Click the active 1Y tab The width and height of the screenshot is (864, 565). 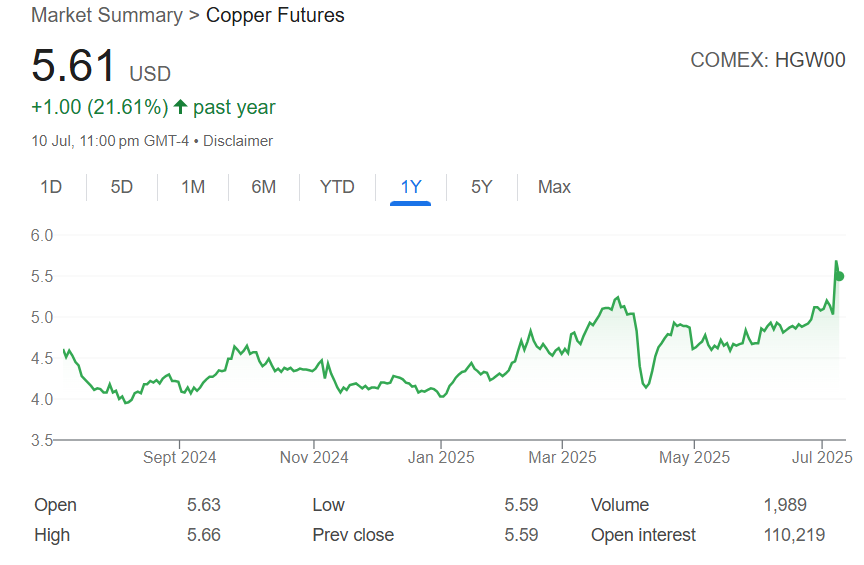click(x=410, y=187)
